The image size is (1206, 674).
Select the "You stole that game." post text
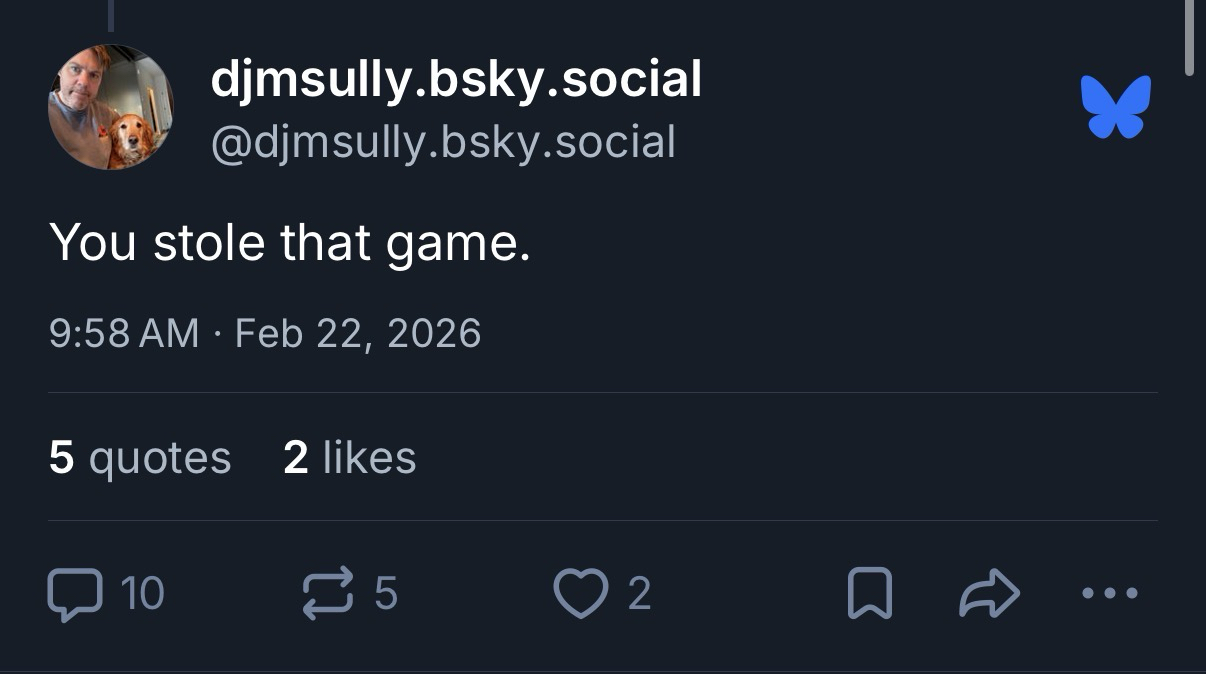tap(290, 243)
